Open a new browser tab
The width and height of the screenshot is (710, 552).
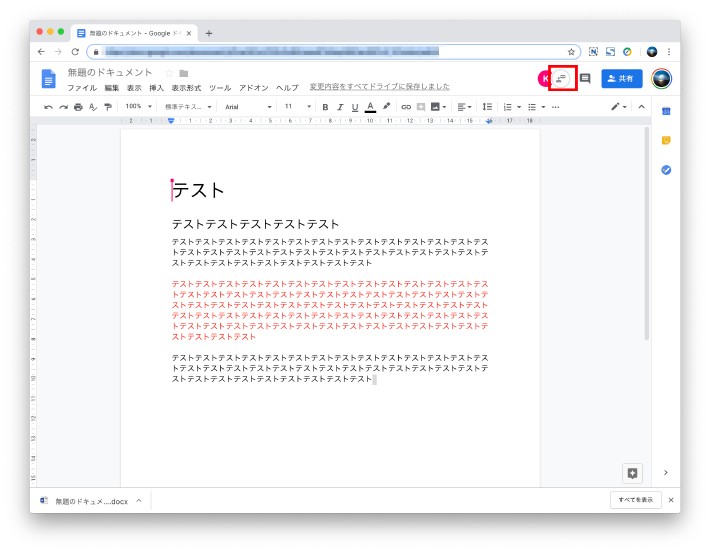[209, 33]
